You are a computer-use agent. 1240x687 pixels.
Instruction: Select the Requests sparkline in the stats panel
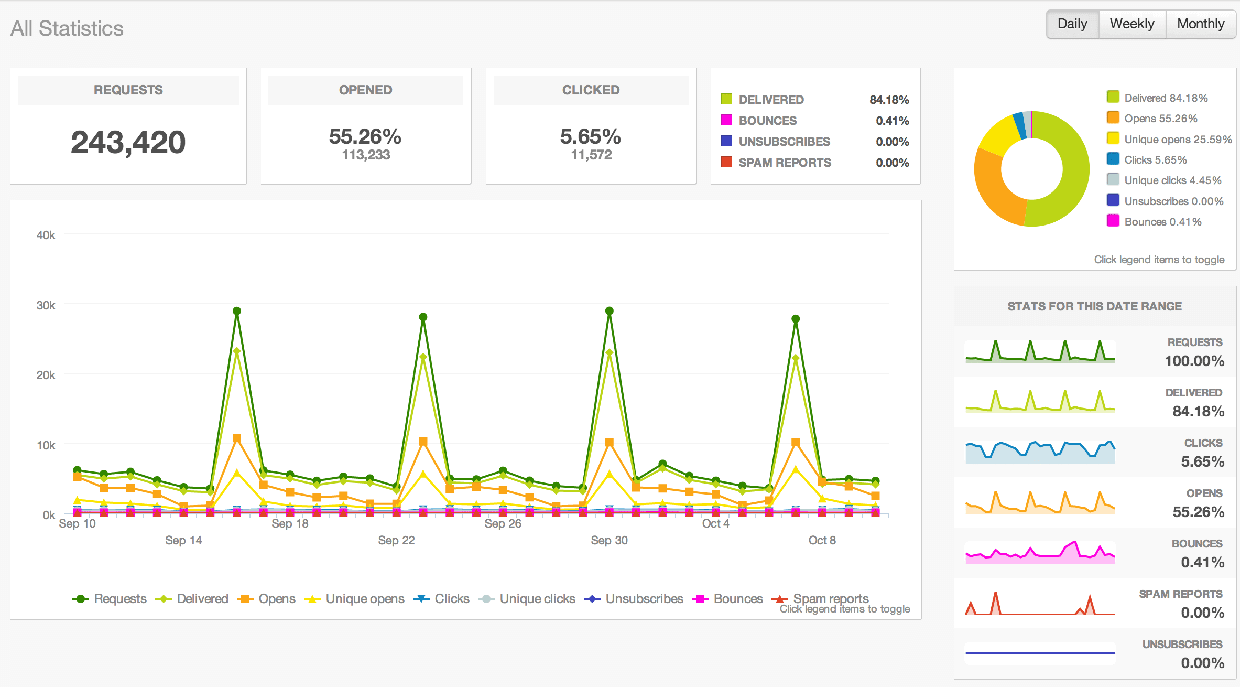tap(1040, 352)
